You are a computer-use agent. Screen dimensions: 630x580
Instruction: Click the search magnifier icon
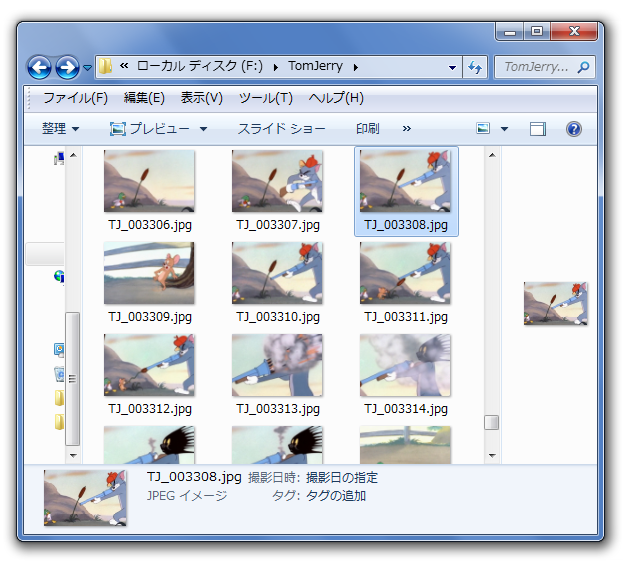[x=583, y=67]
